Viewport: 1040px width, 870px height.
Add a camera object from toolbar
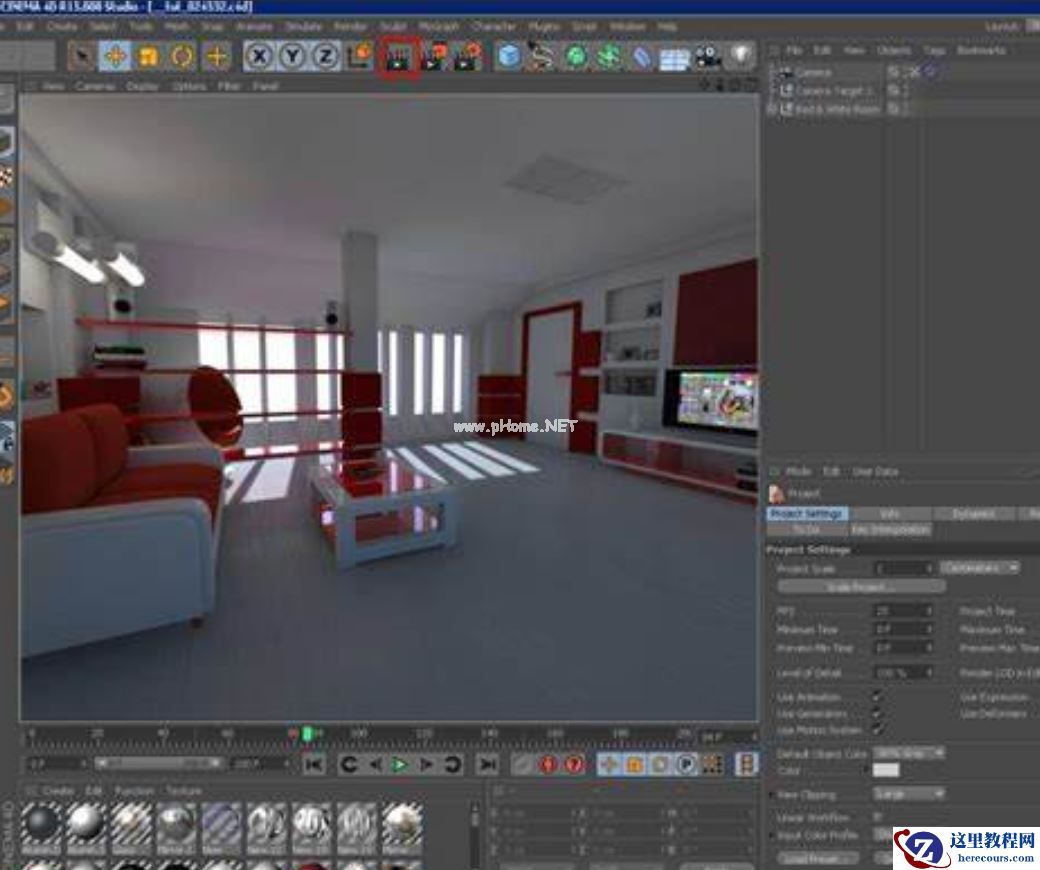(x=708, y=57)
